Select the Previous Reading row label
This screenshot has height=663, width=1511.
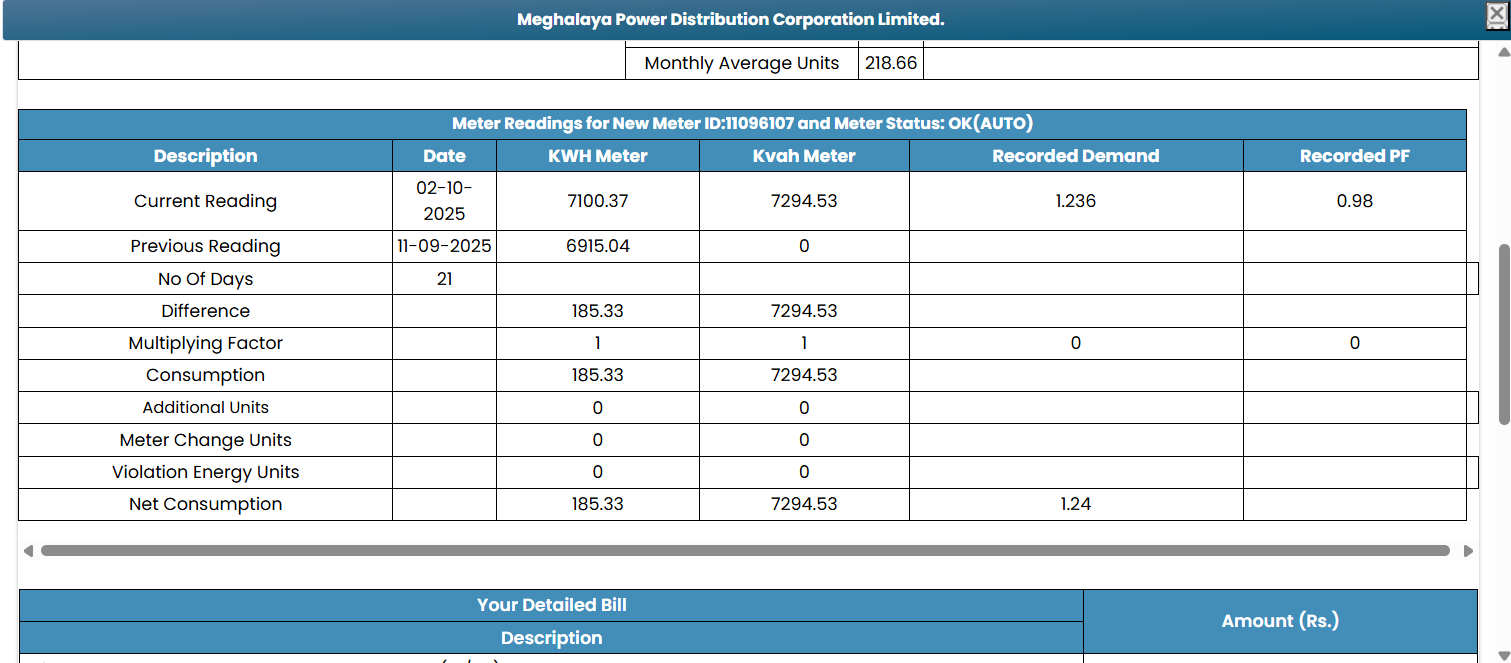pyautogui.click(x=205, y=246)
